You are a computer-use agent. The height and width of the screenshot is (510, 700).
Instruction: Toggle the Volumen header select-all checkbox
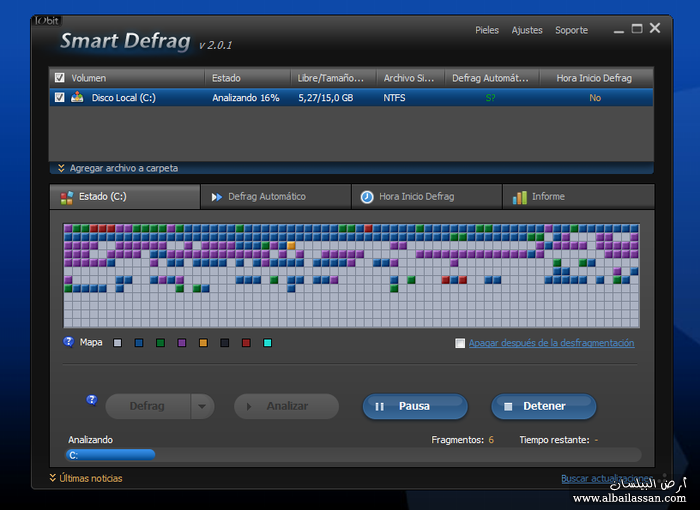click(x=60, y=78)
